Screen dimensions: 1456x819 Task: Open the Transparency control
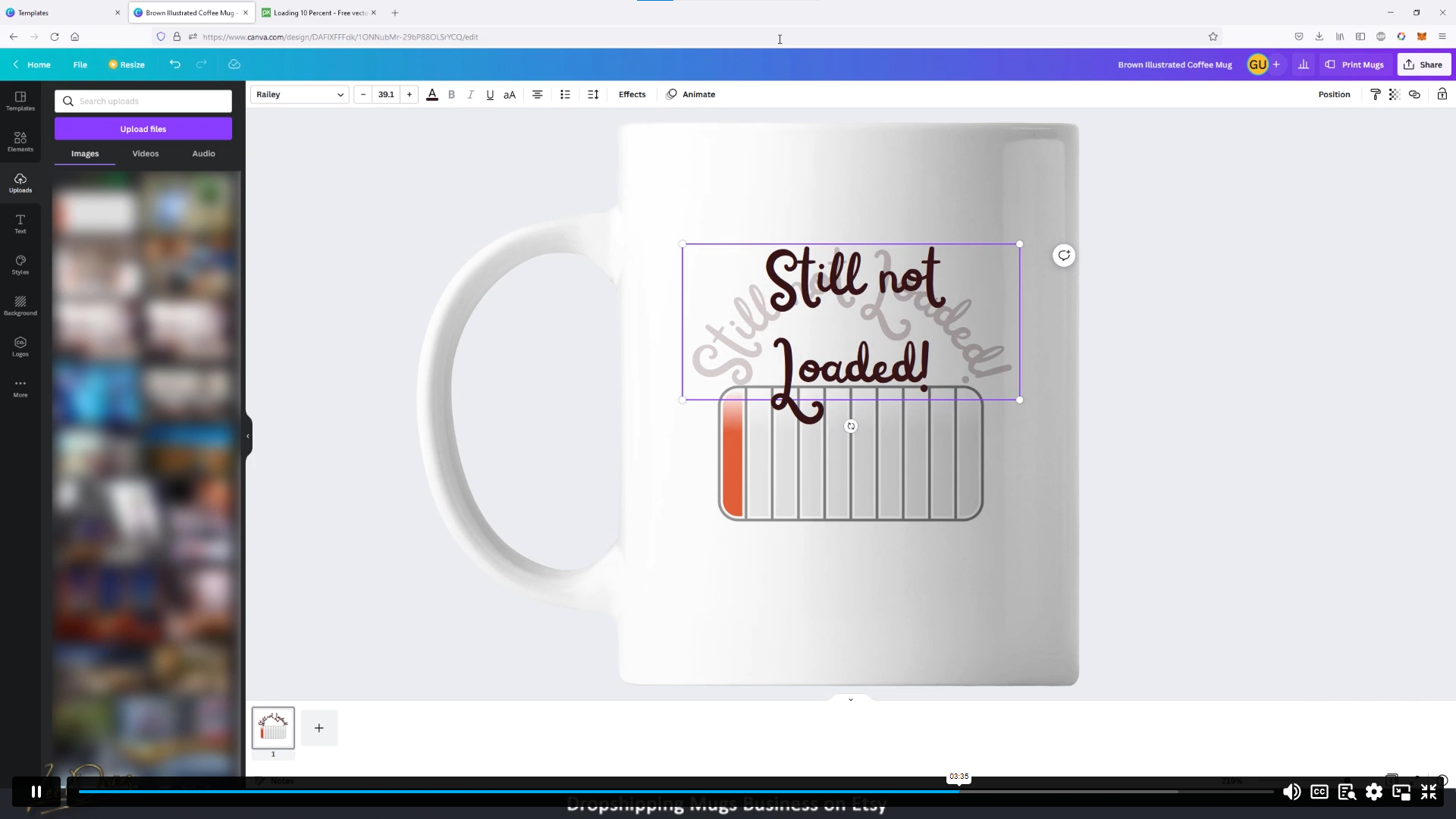tap(1395, 94)
